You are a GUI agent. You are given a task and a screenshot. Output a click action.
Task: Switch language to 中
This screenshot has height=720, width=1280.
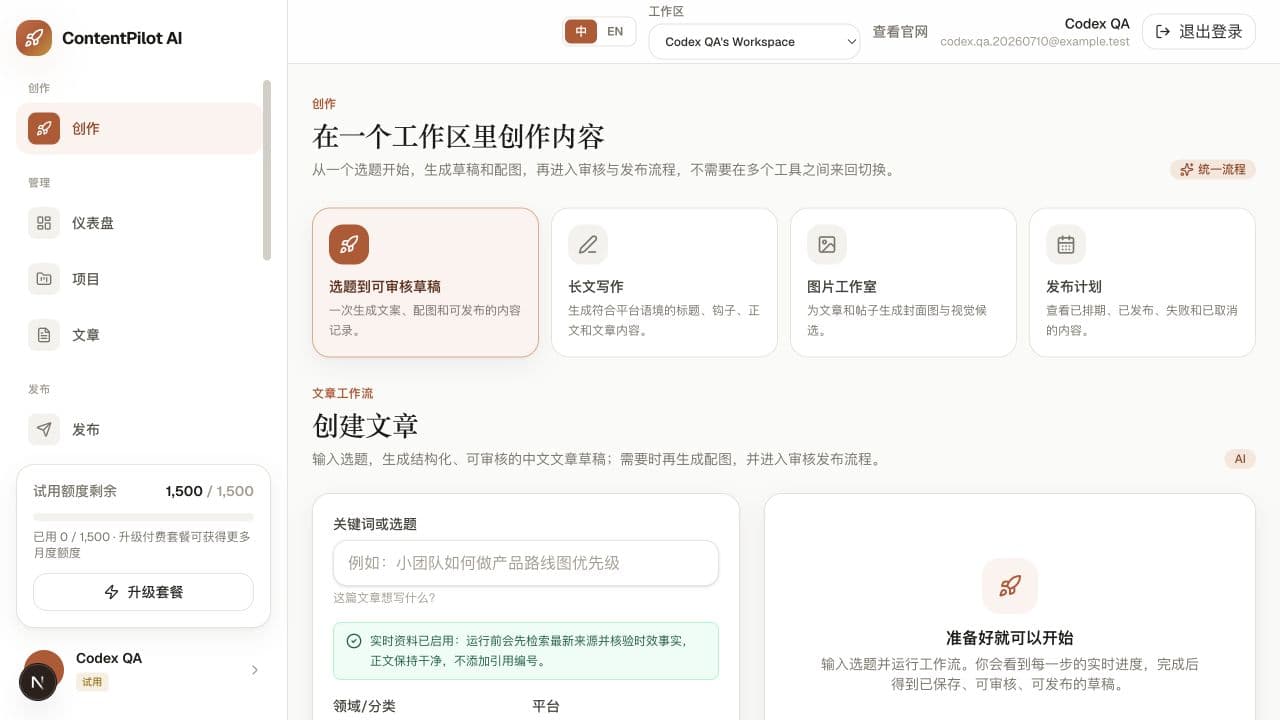[x=582, y=31]
